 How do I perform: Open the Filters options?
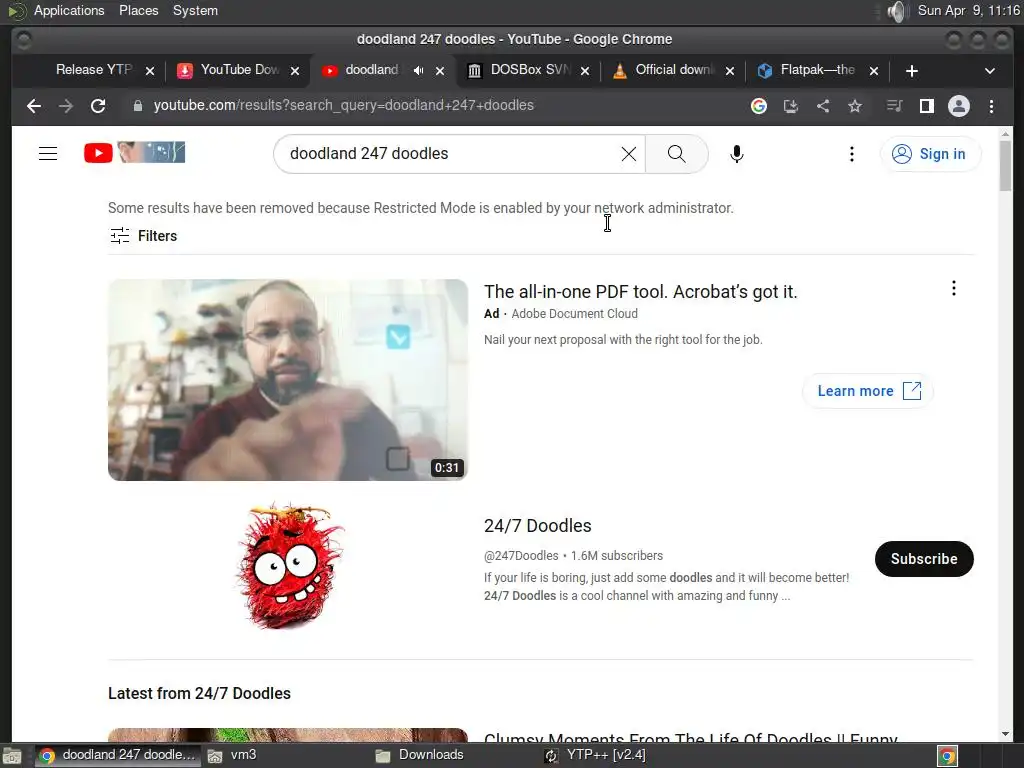click(x=144, y=236)
